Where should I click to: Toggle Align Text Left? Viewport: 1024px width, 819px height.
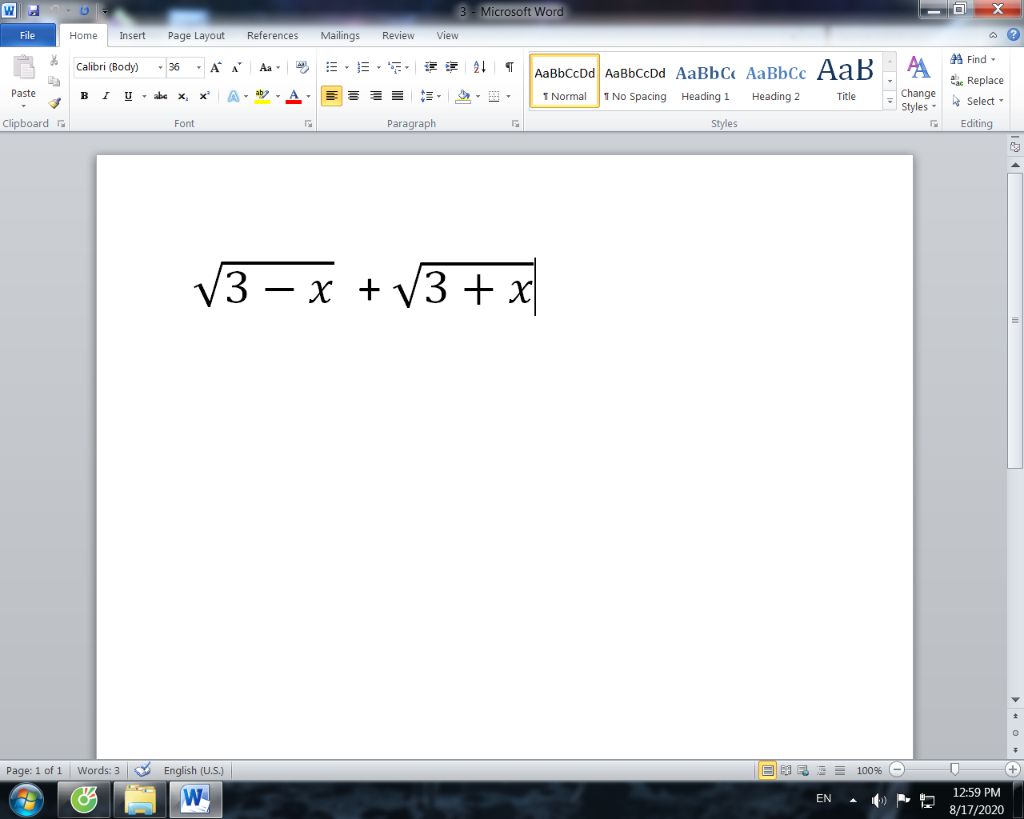(x=332, y=96)
